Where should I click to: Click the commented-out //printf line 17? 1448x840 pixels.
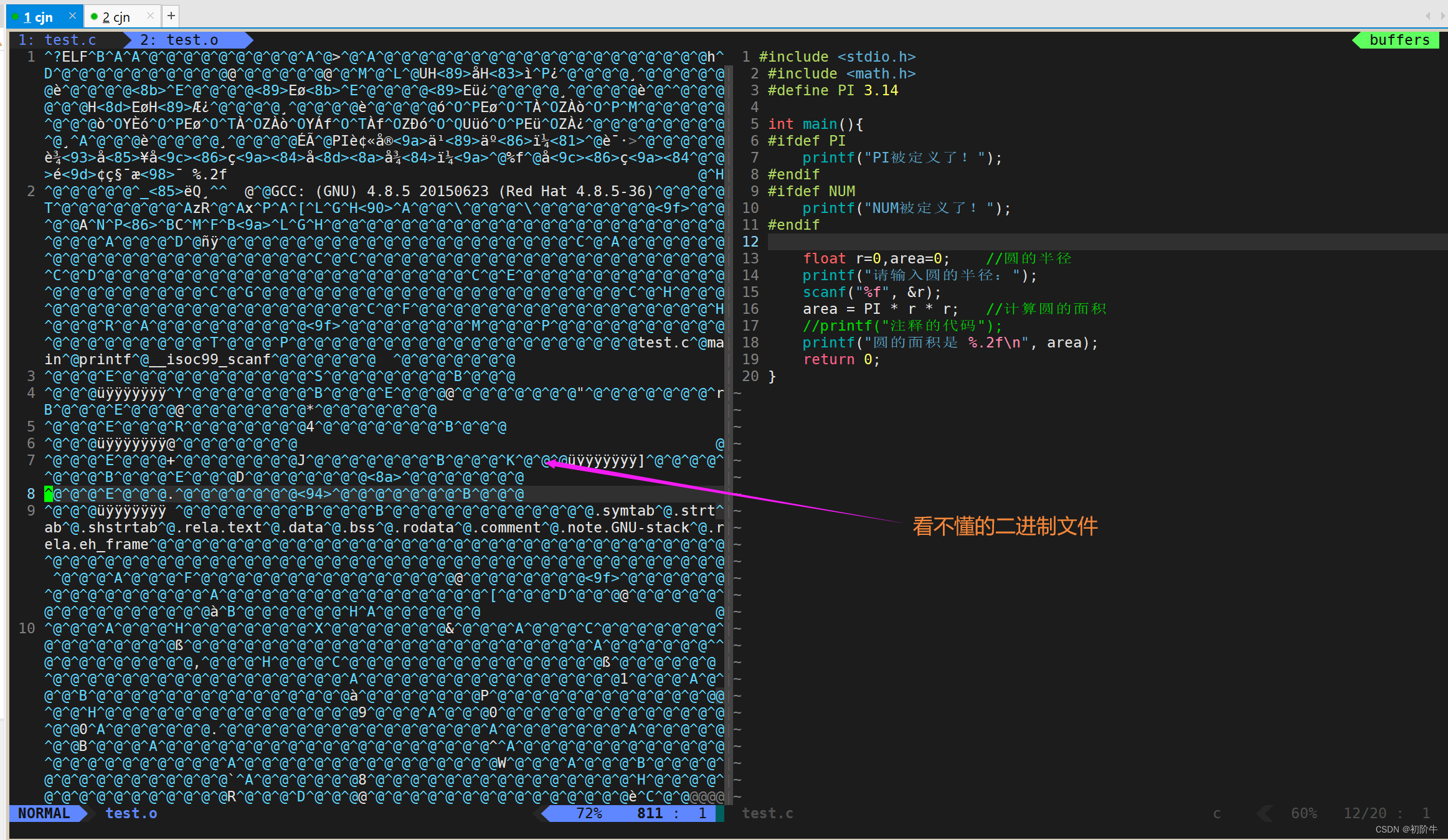pos(902,326)
